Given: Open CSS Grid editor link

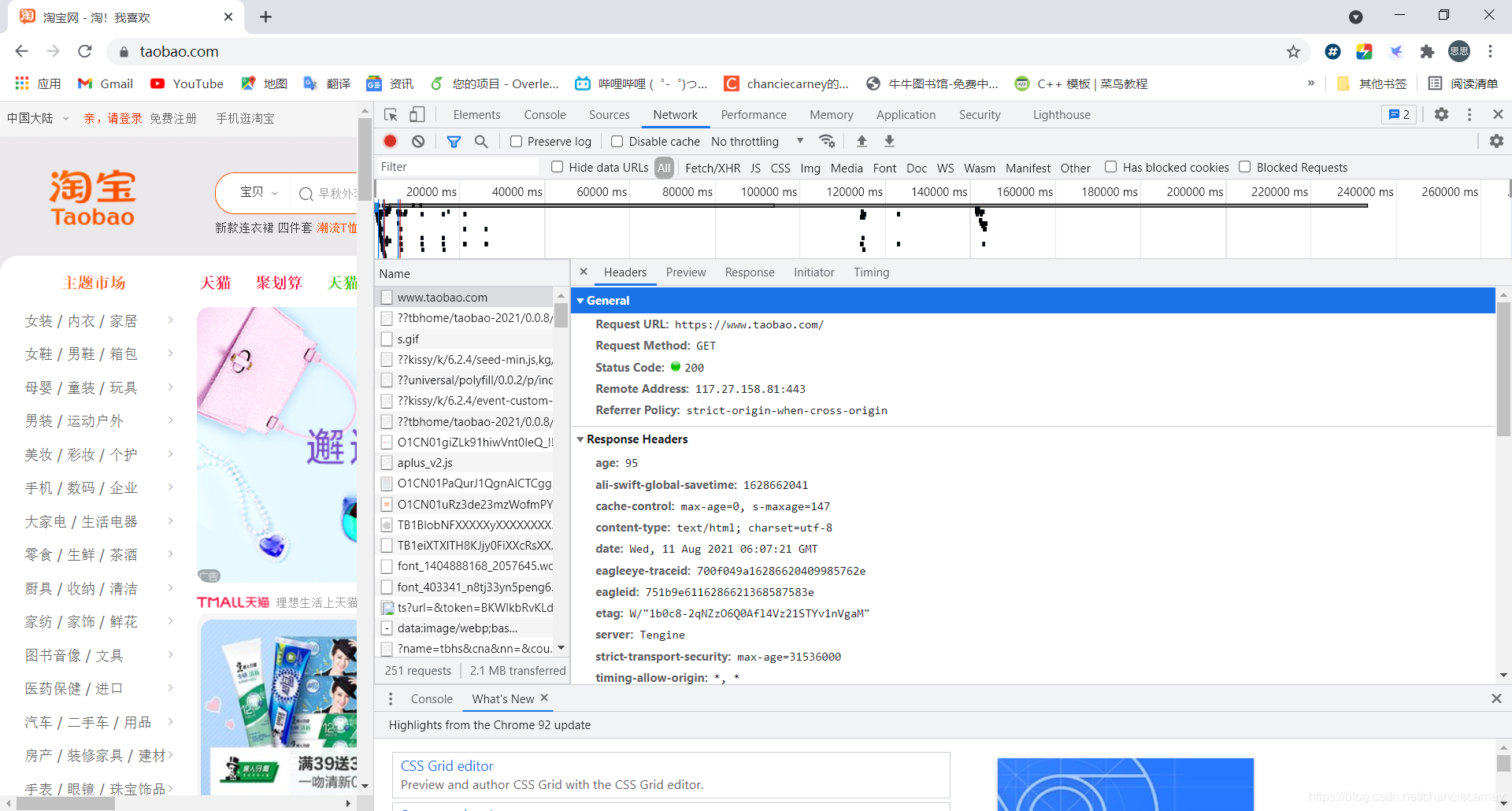Looking at the screenshot, I should (447, 765).
